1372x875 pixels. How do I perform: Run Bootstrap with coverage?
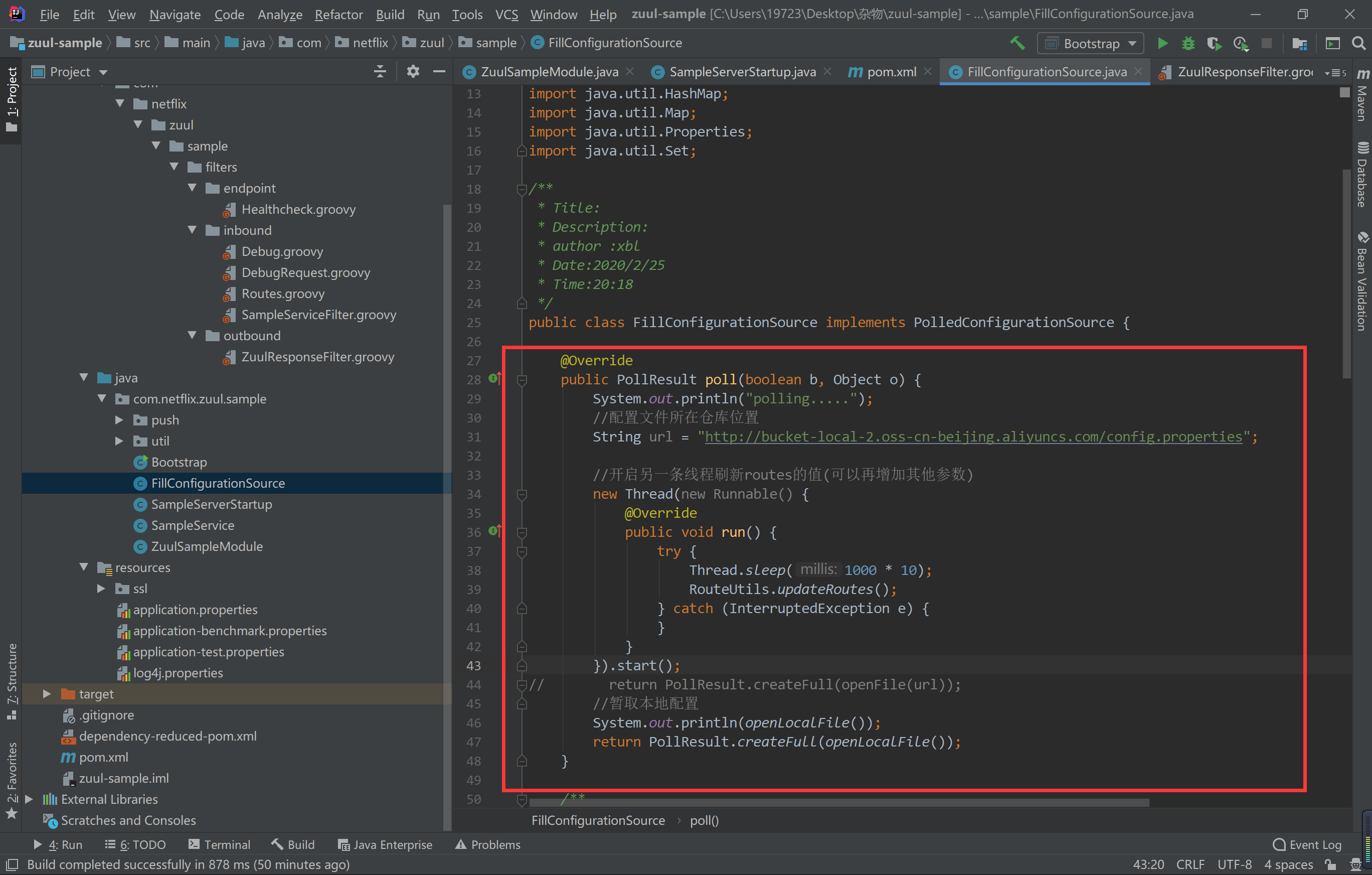[1214, 43]
